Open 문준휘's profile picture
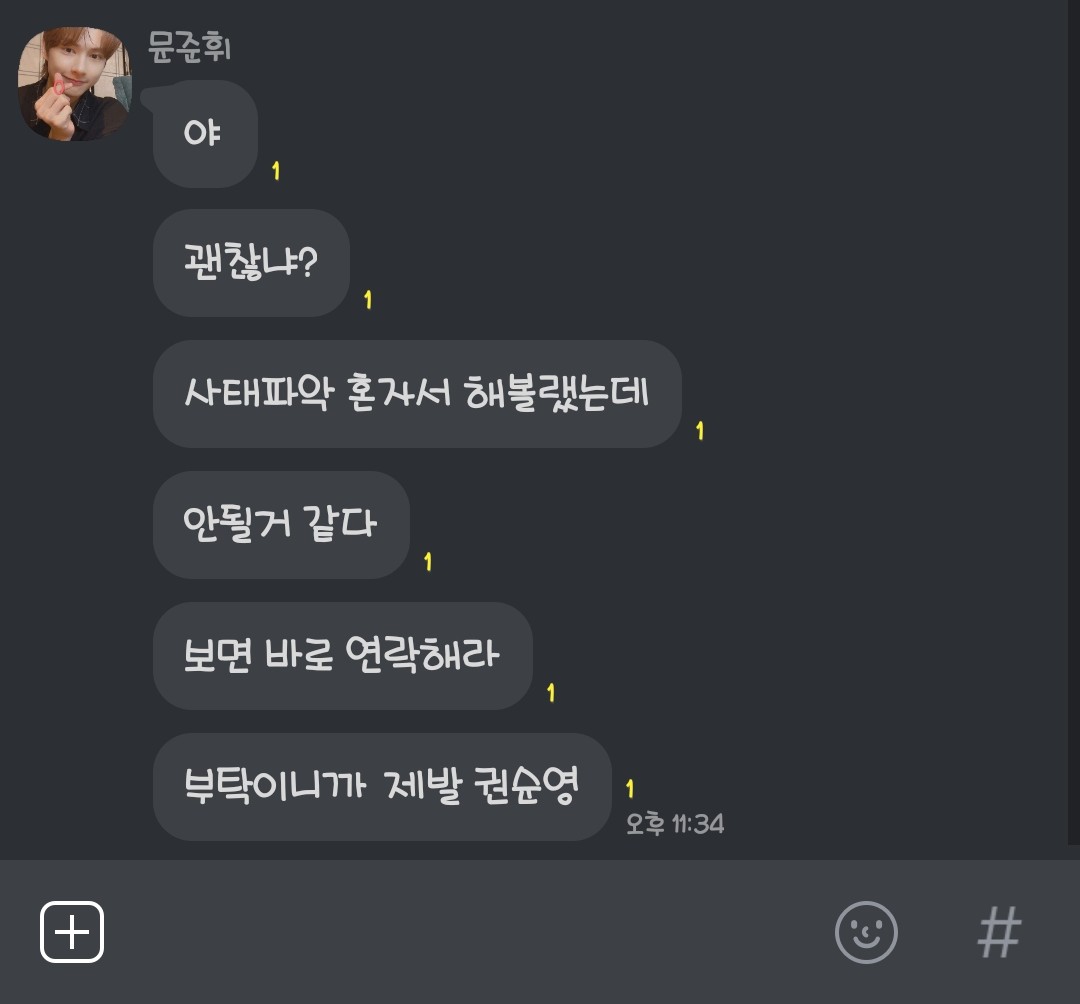The image size is (1080, 1004). [x=74, y=83]
